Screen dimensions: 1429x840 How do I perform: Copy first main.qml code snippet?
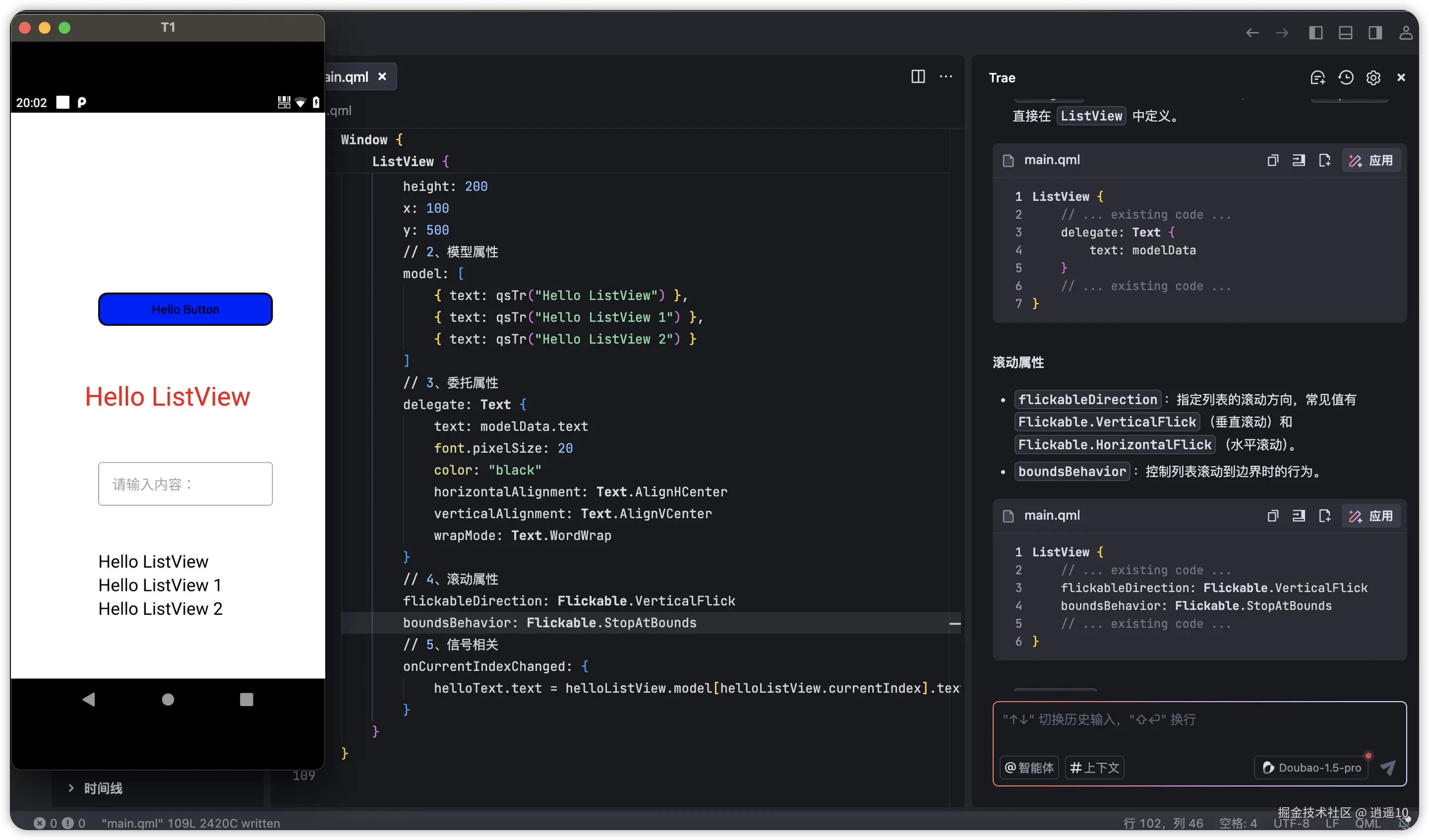[x=1272, y=161]
